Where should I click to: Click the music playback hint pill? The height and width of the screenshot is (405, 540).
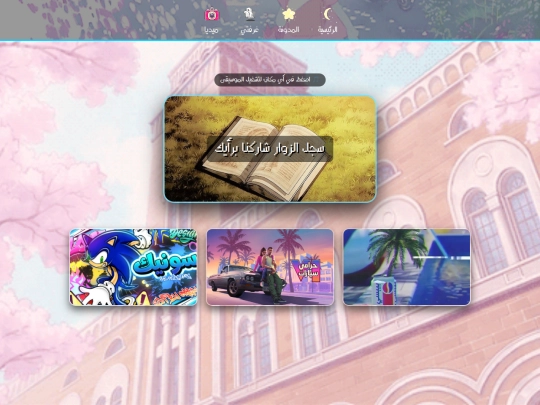270,80
